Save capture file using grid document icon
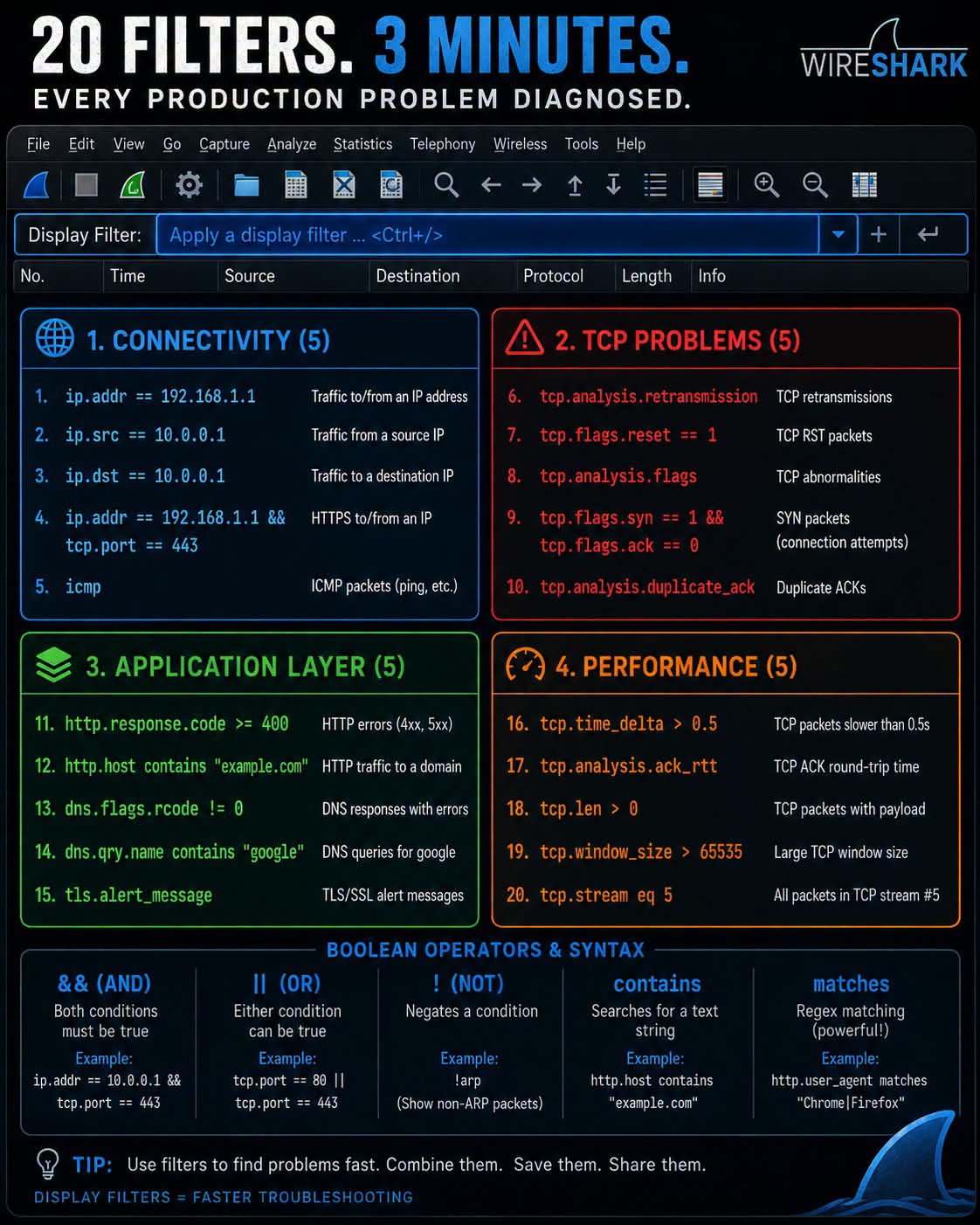Viewport: 980px width, 1225px height. (x=296, y=185)
